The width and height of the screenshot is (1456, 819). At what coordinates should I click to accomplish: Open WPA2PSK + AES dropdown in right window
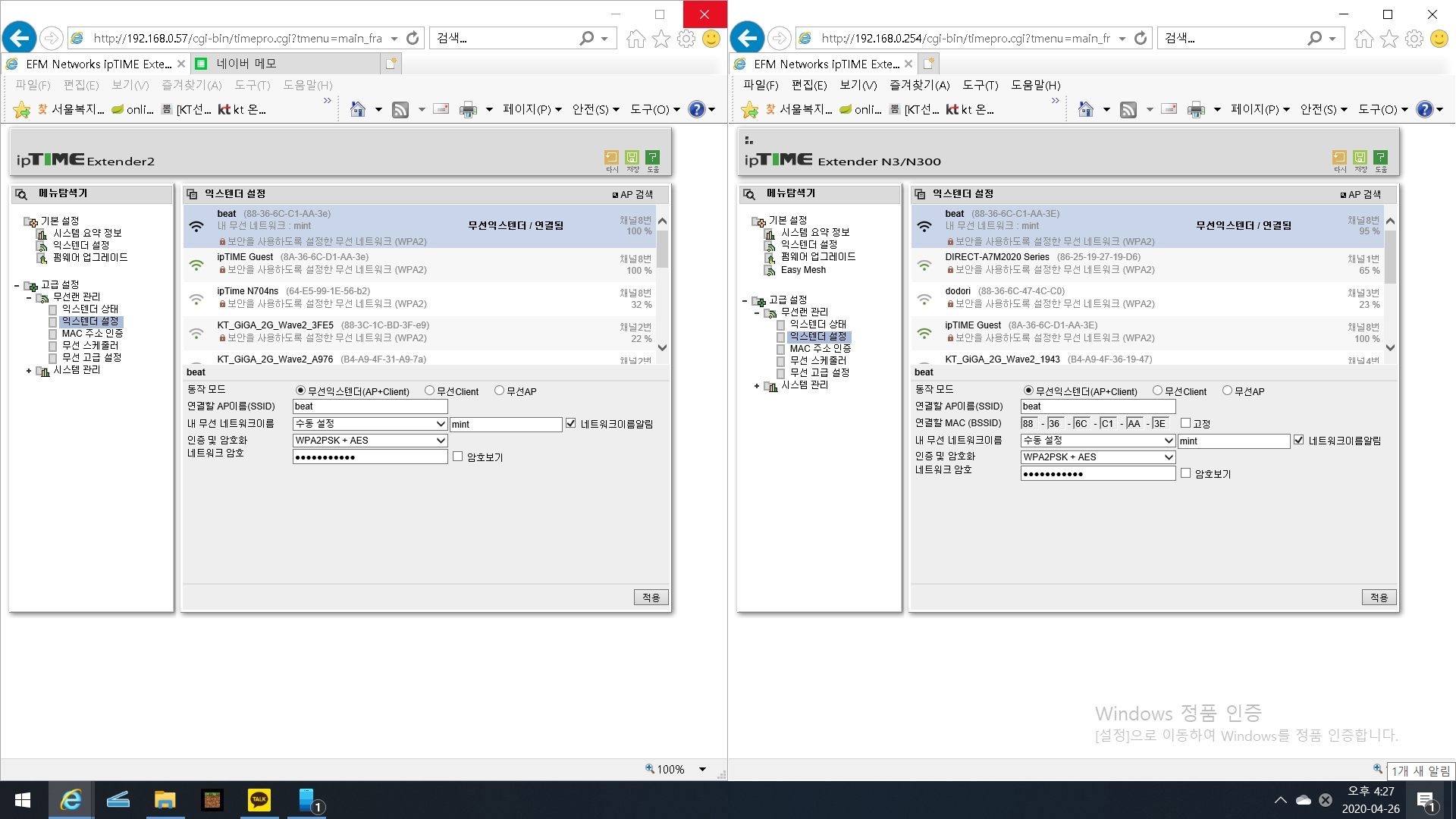pyautogui.click(x=1098, y=457)
